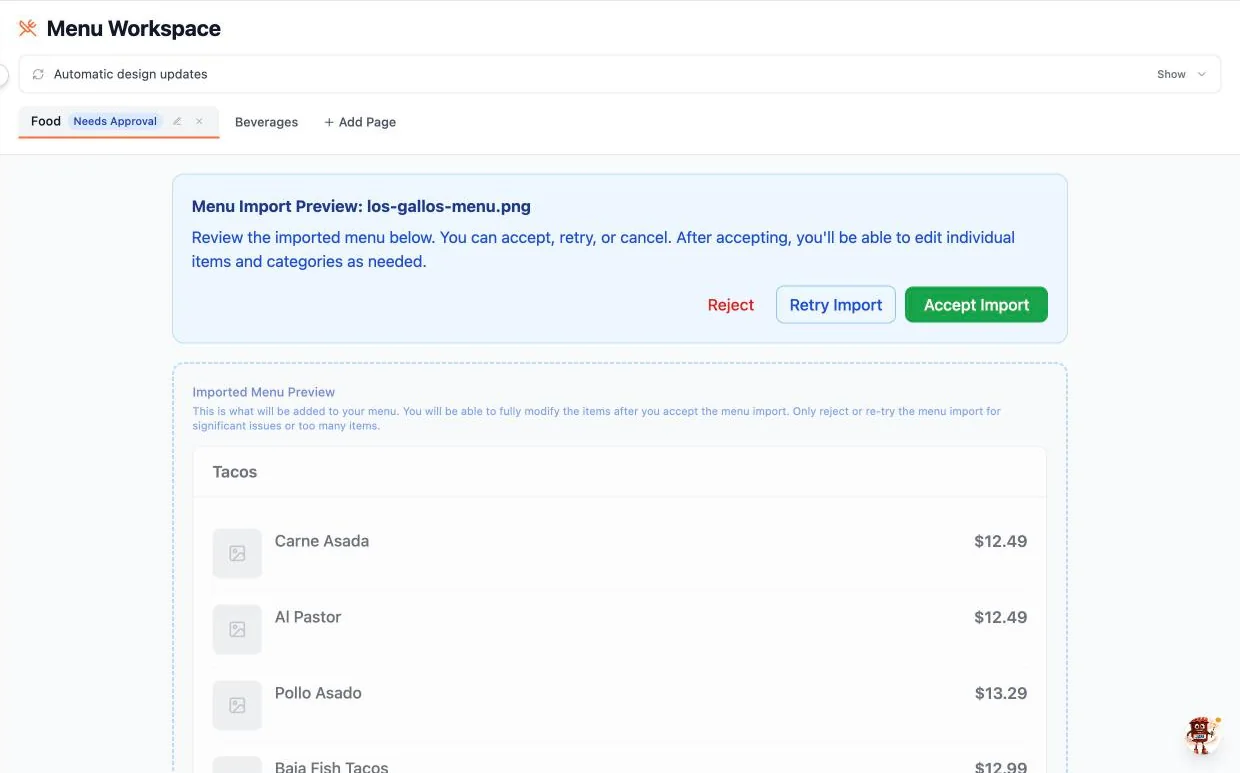Expand Automatic design updates with Show
This screenshot has width=1240, height=773.
(1181, 74)
